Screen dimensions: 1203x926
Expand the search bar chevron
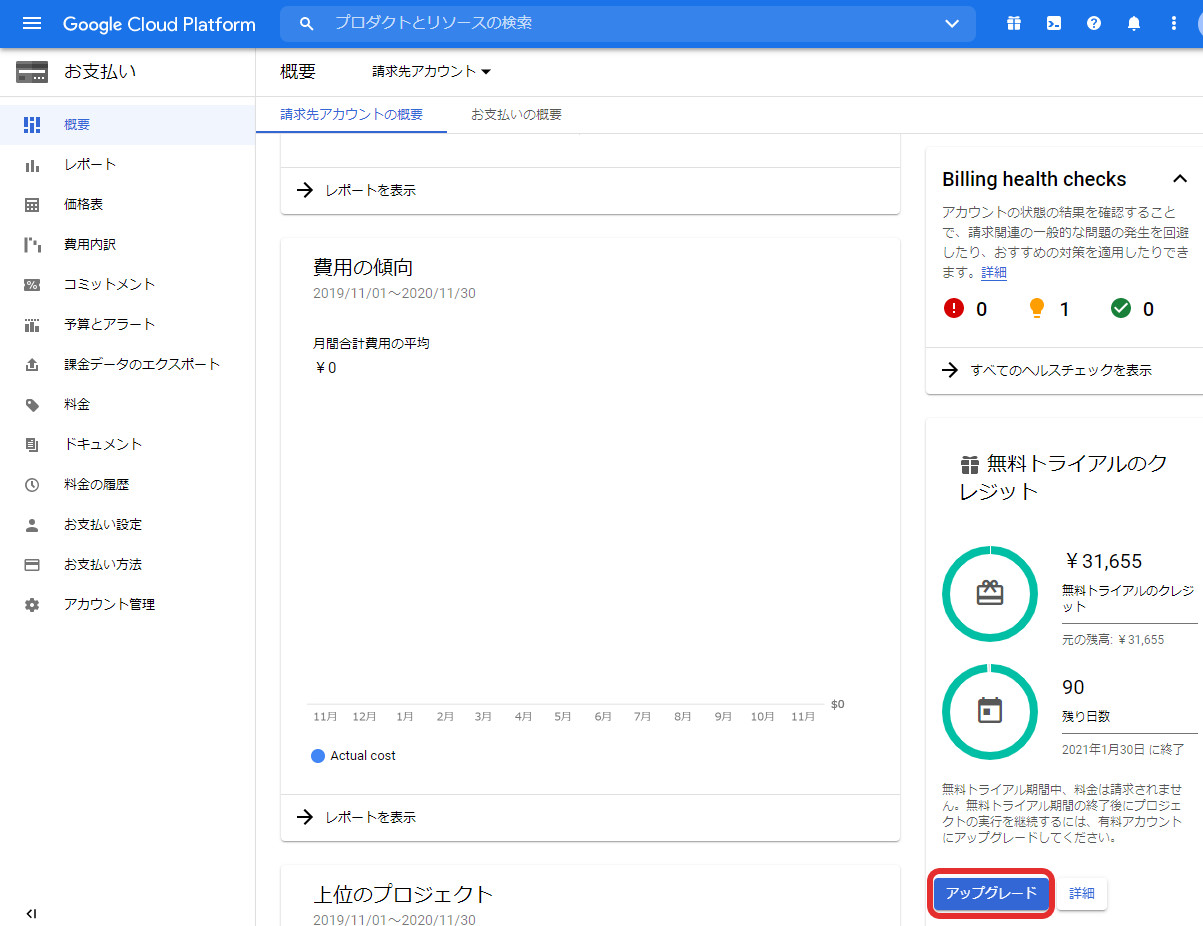[951, 23]
